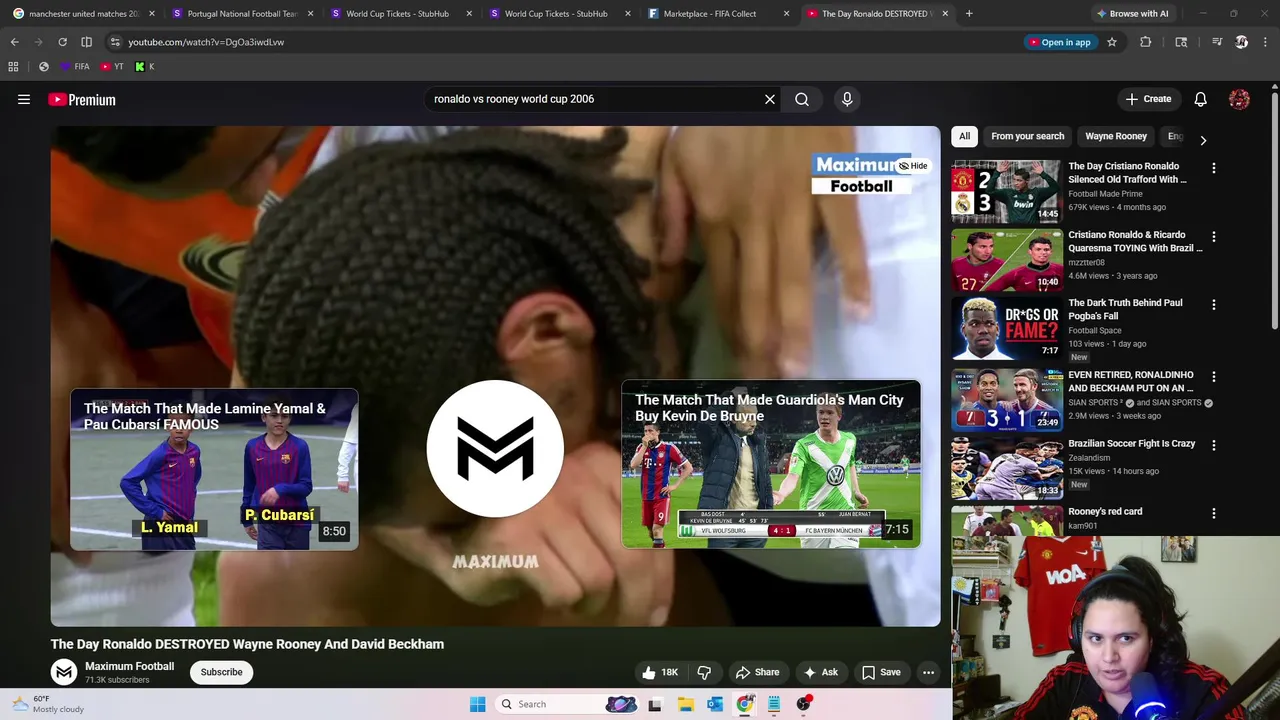Open Windows Start menu
1280x720 pixels.
pyautogui.click(x=478, y=704)
